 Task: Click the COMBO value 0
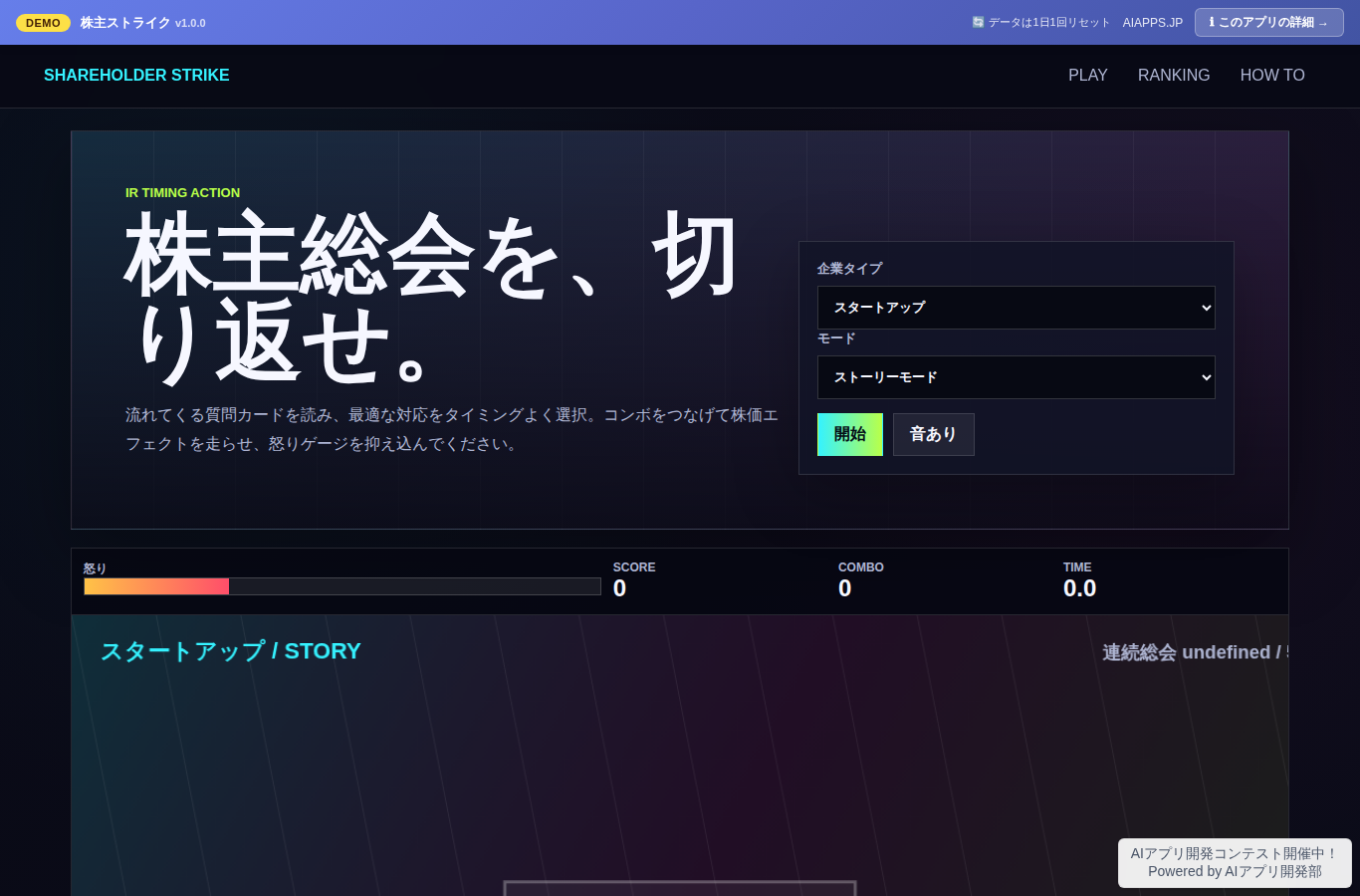point(844,588)
